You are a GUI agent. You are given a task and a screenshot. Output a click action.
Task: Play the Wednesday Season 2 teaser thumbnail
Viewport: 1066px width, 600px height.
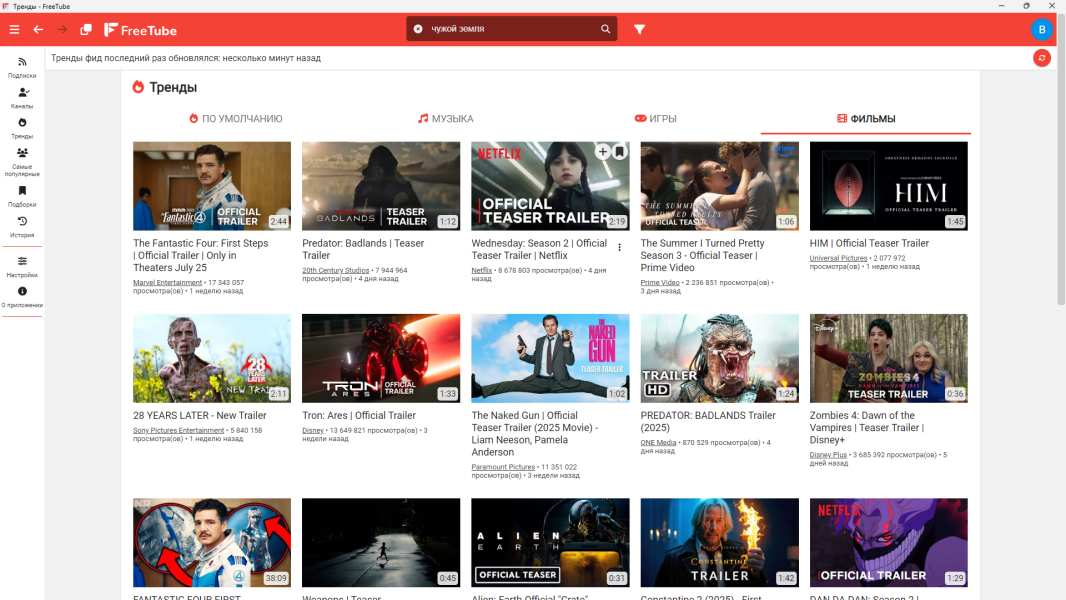(550, 186)
